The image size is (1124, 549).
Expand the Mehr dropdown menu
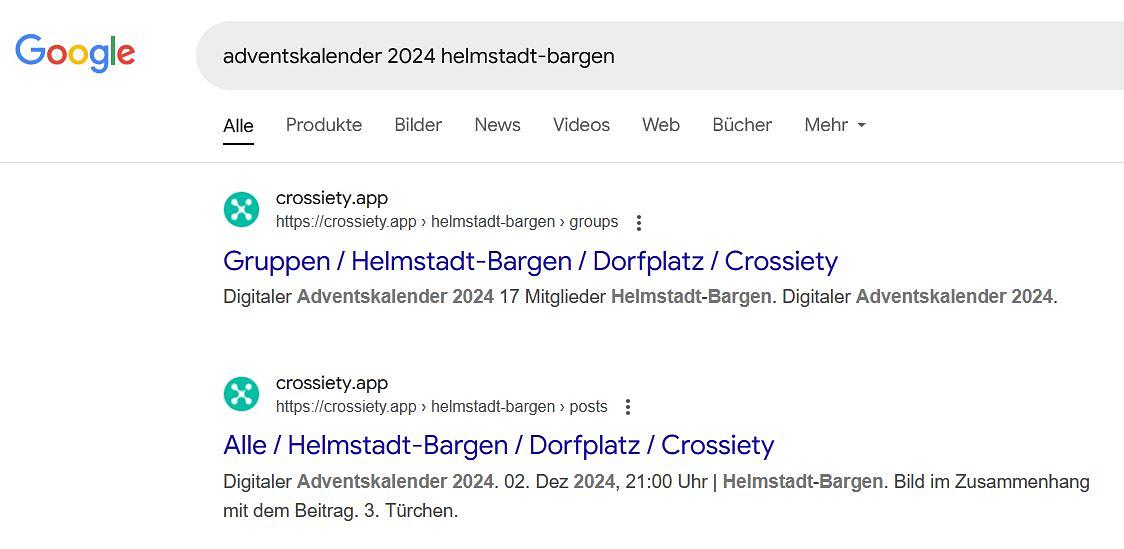point(835,125)
